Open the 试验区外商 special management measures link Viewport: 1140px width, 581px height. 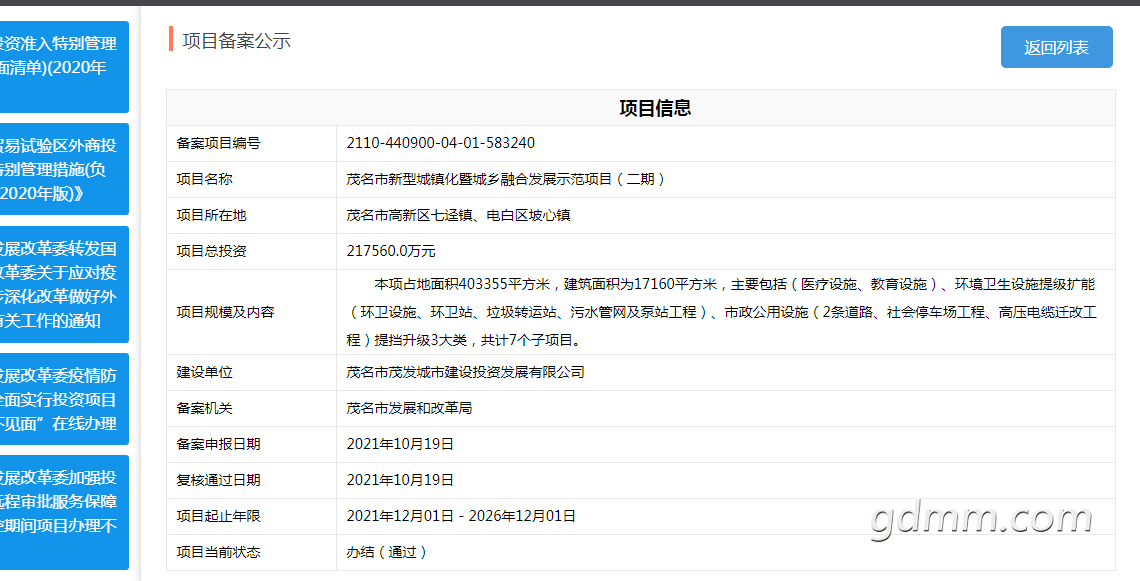click(63, 169)
